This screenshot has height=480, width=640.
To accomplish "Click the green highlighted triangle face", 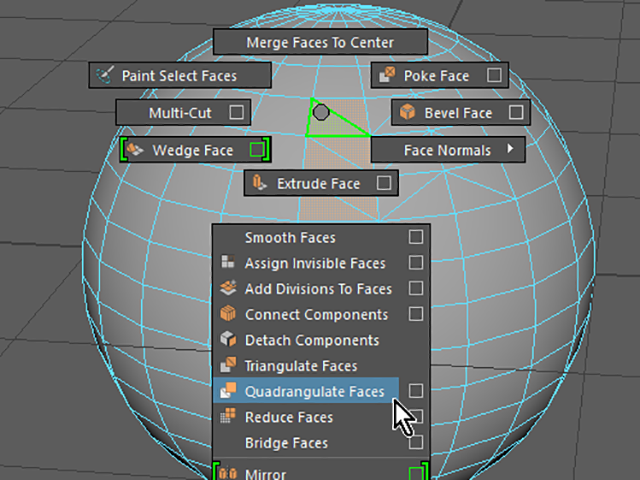I will pyautogui.click(x=331, y=126).
